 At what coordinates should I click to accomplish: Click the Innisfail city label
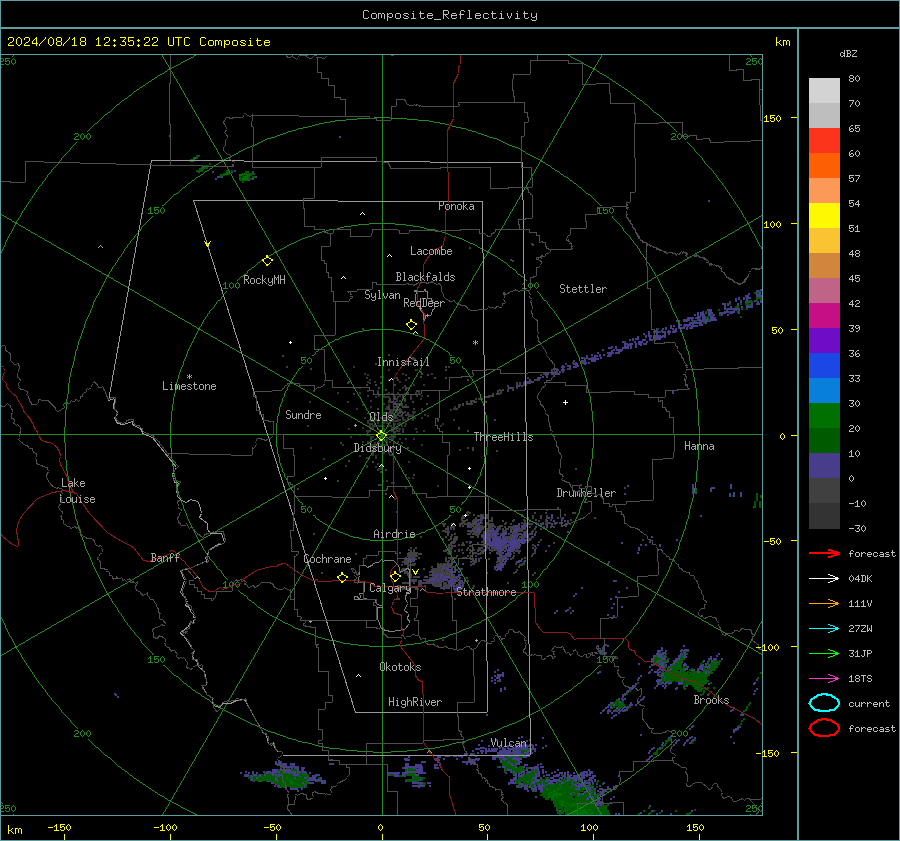403,362
